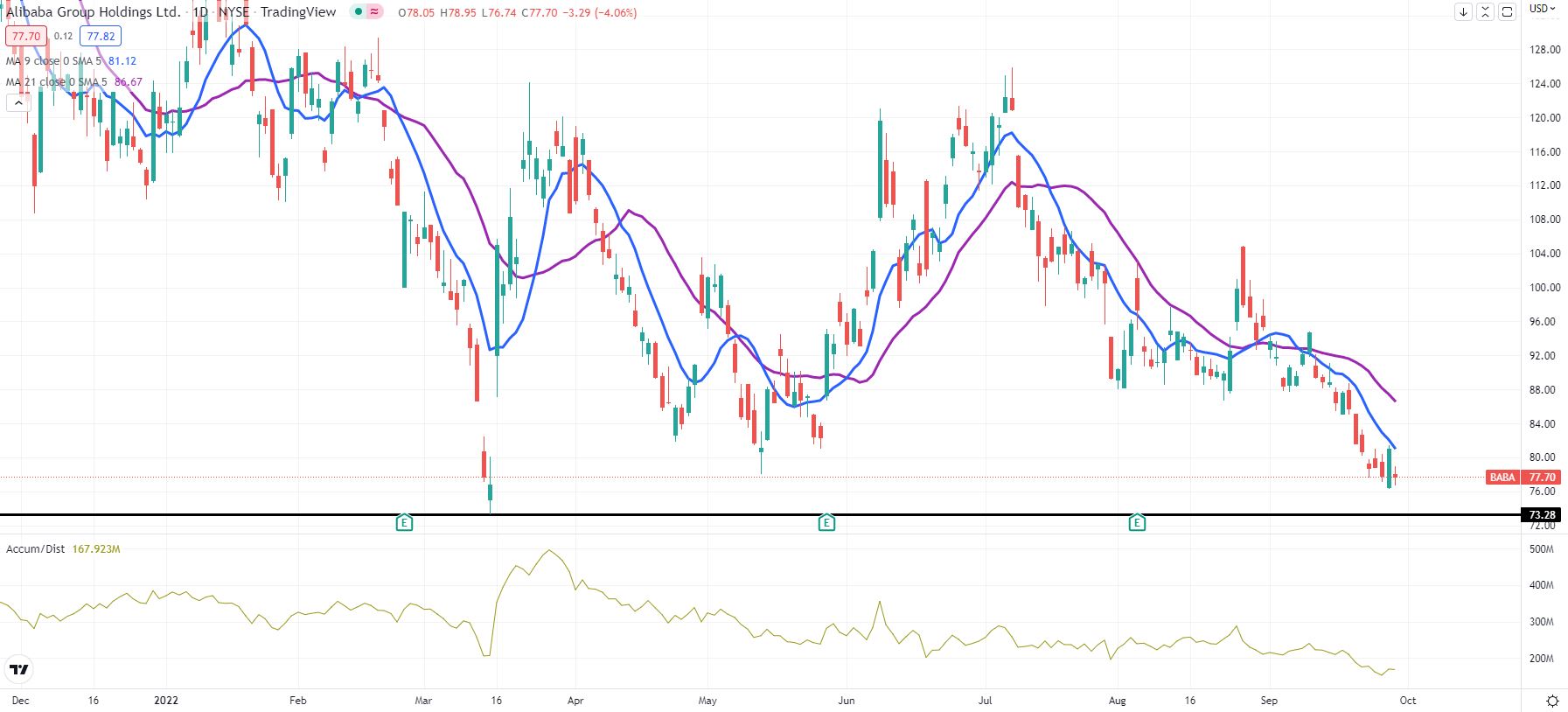Collapse the indicator legend with chevron

tap(17, 103)
